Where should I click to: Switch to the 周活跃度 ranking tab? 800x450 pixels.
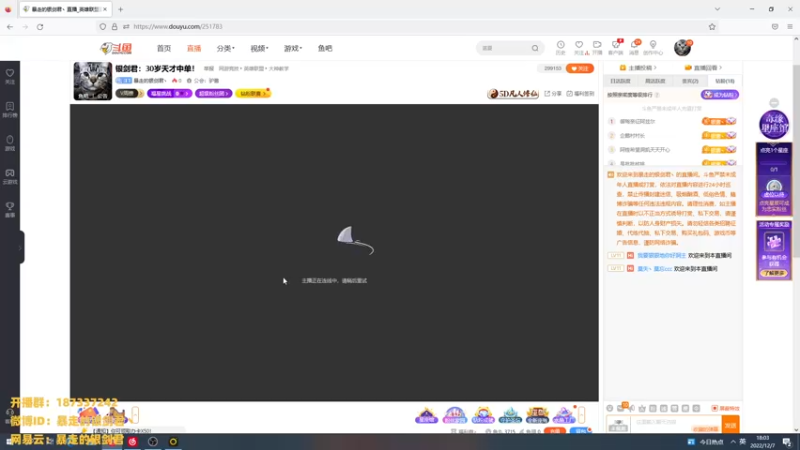[x=655, y=81]
